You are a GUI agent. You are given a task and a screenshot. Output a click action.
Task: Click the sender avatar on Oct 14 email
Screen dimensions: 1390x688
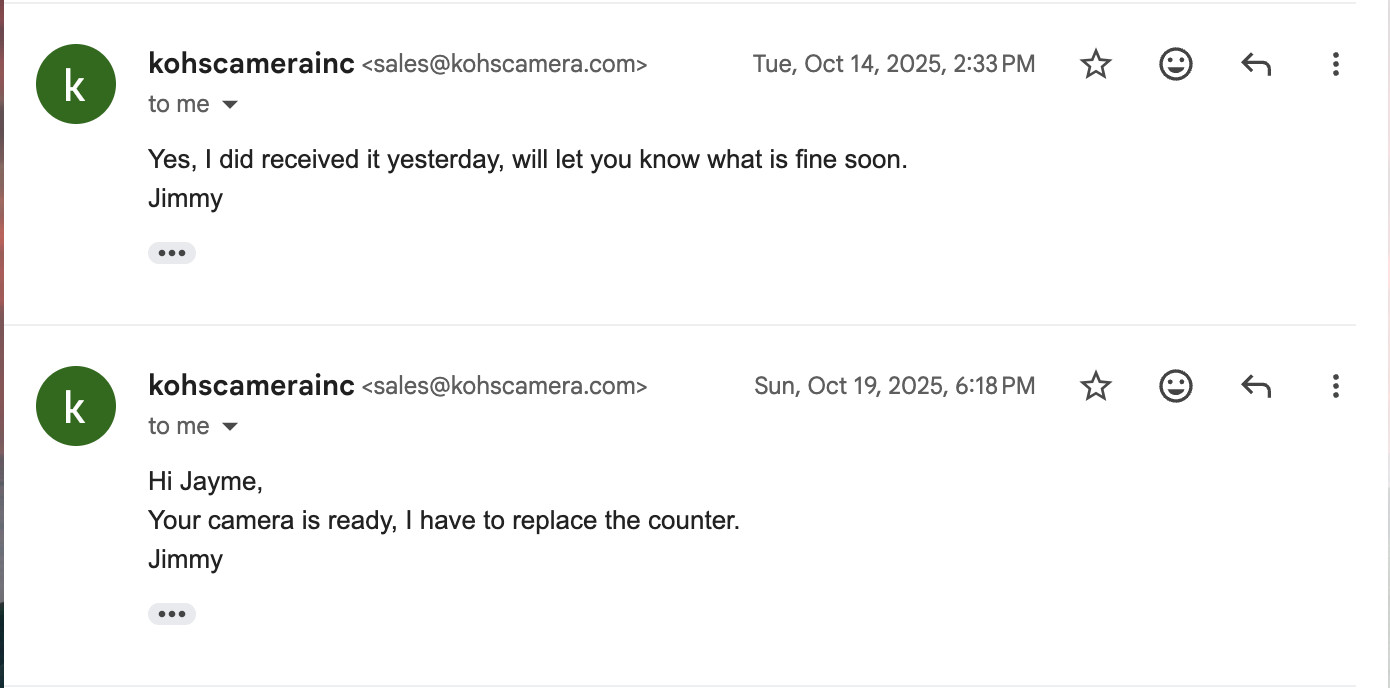pyautogui.click(x=75, y=84)
